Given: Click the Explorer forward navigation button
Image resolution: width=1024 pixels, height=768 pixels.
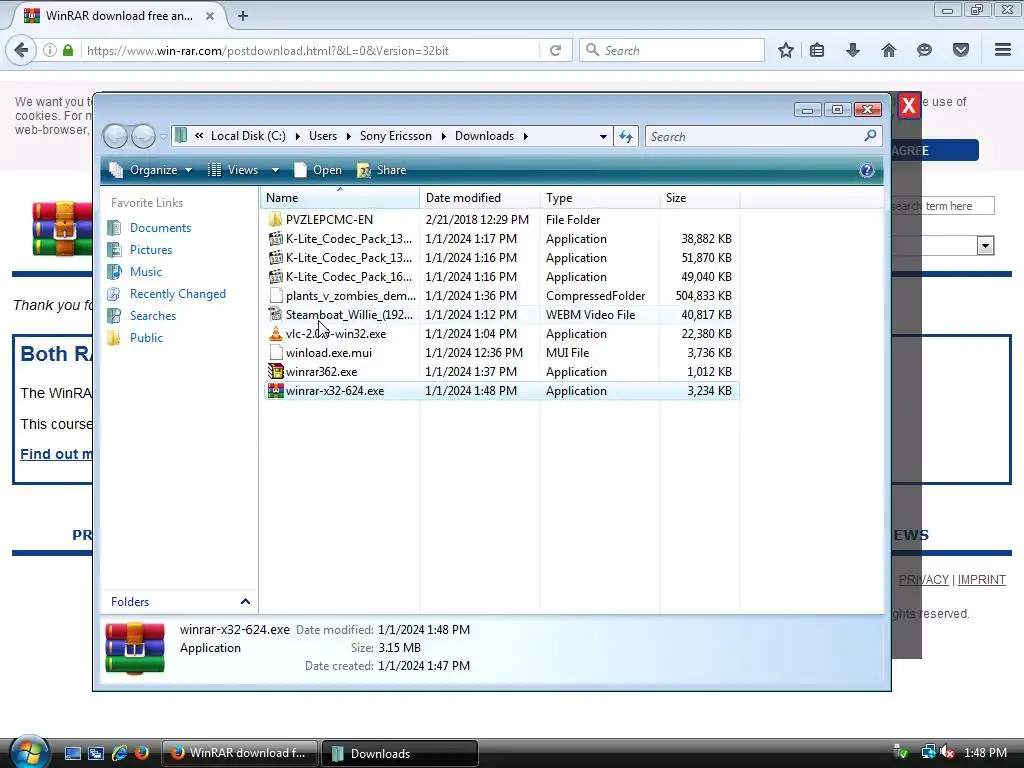Looking at the screenshot, I should [143, 136].
